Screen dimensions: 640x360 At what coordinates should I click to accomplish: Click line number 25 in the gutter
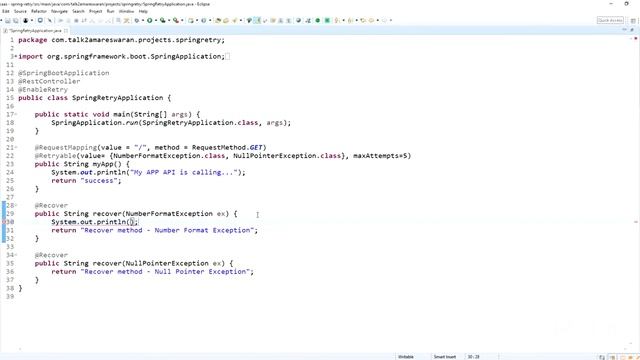tap(10, 180)
